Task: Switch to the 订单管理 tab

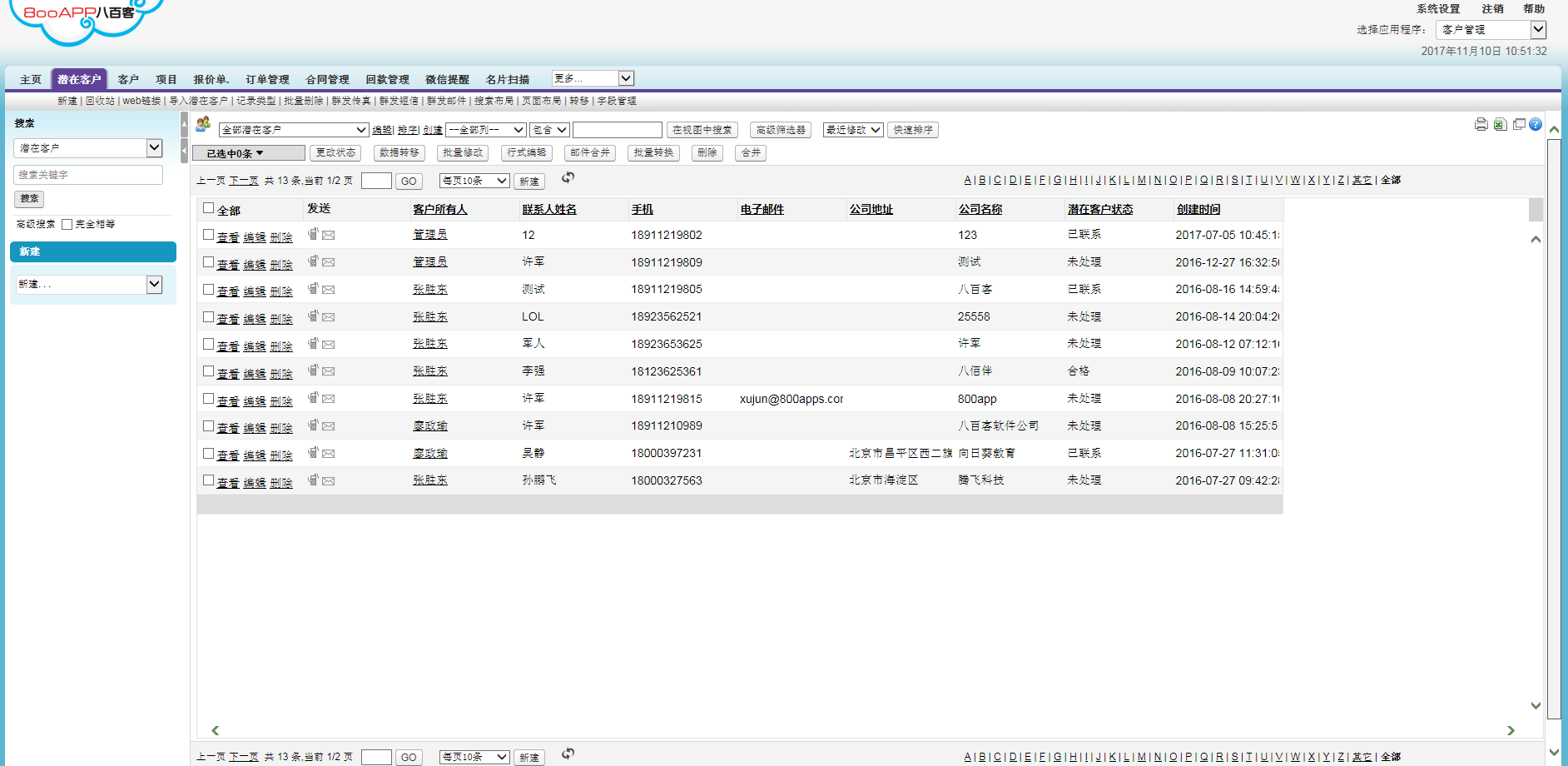Action: 267,80
